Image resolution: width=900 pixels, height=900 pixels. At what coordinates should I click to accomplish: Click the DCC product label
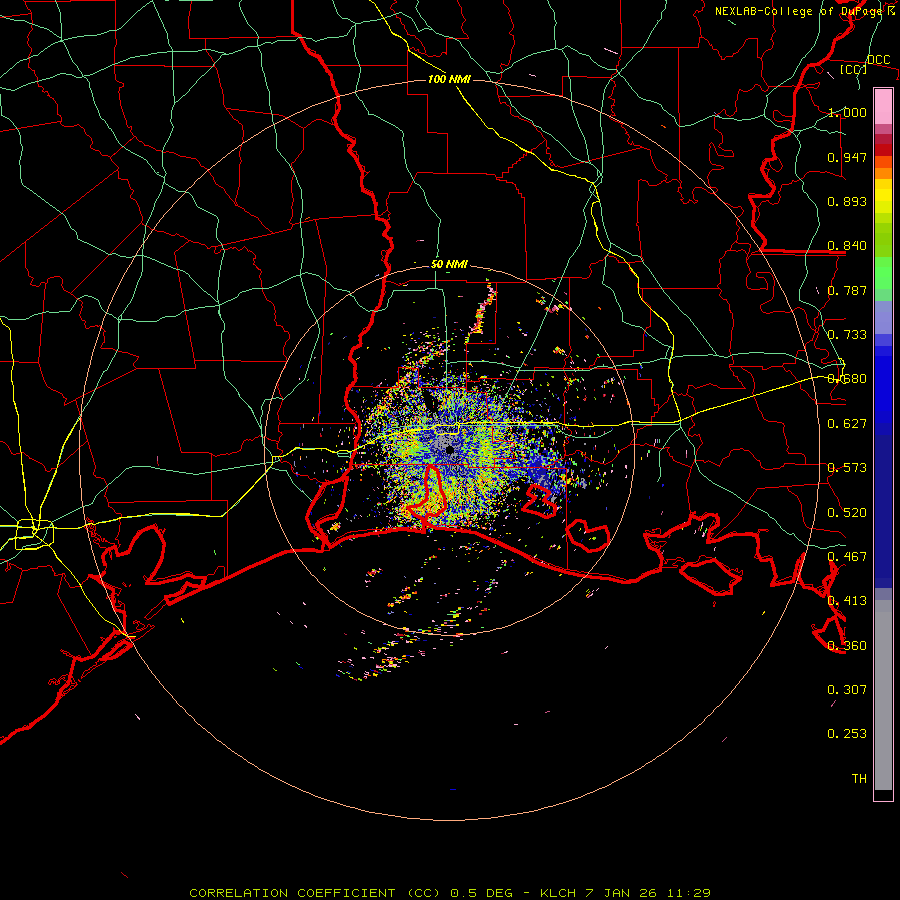878,60
